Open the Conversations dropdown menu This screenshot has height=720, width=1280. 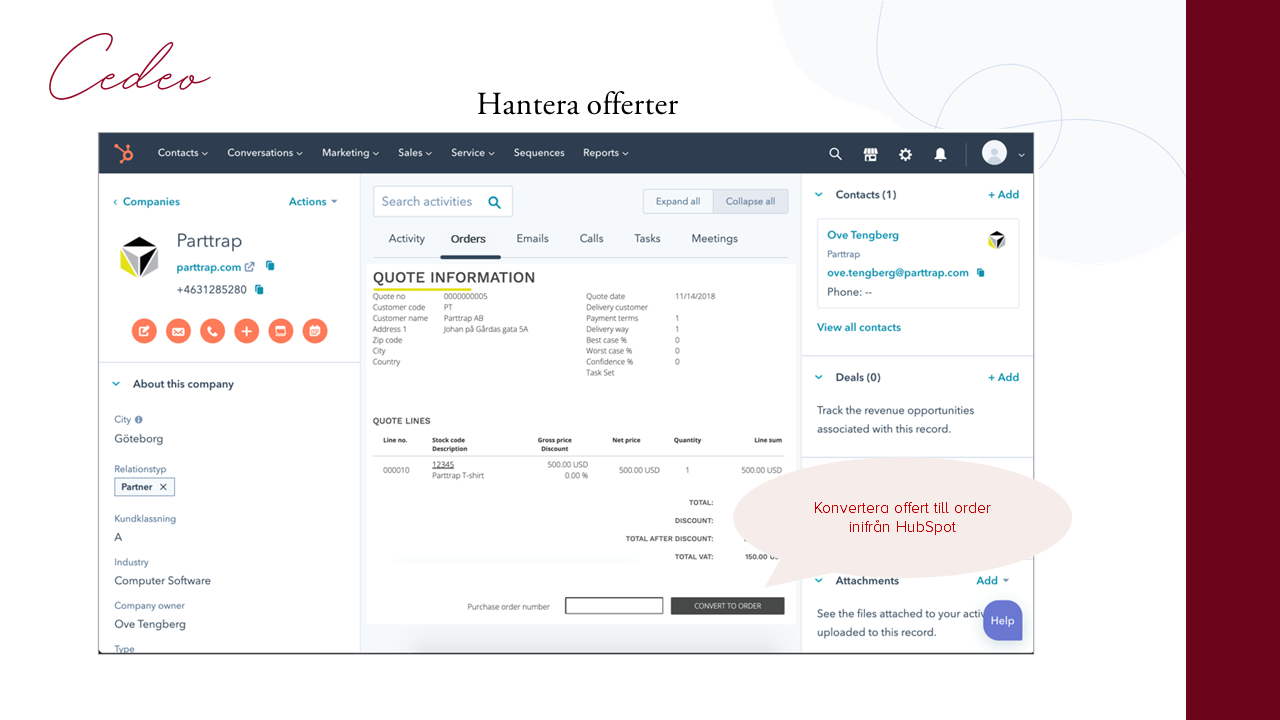click(266, 153)
